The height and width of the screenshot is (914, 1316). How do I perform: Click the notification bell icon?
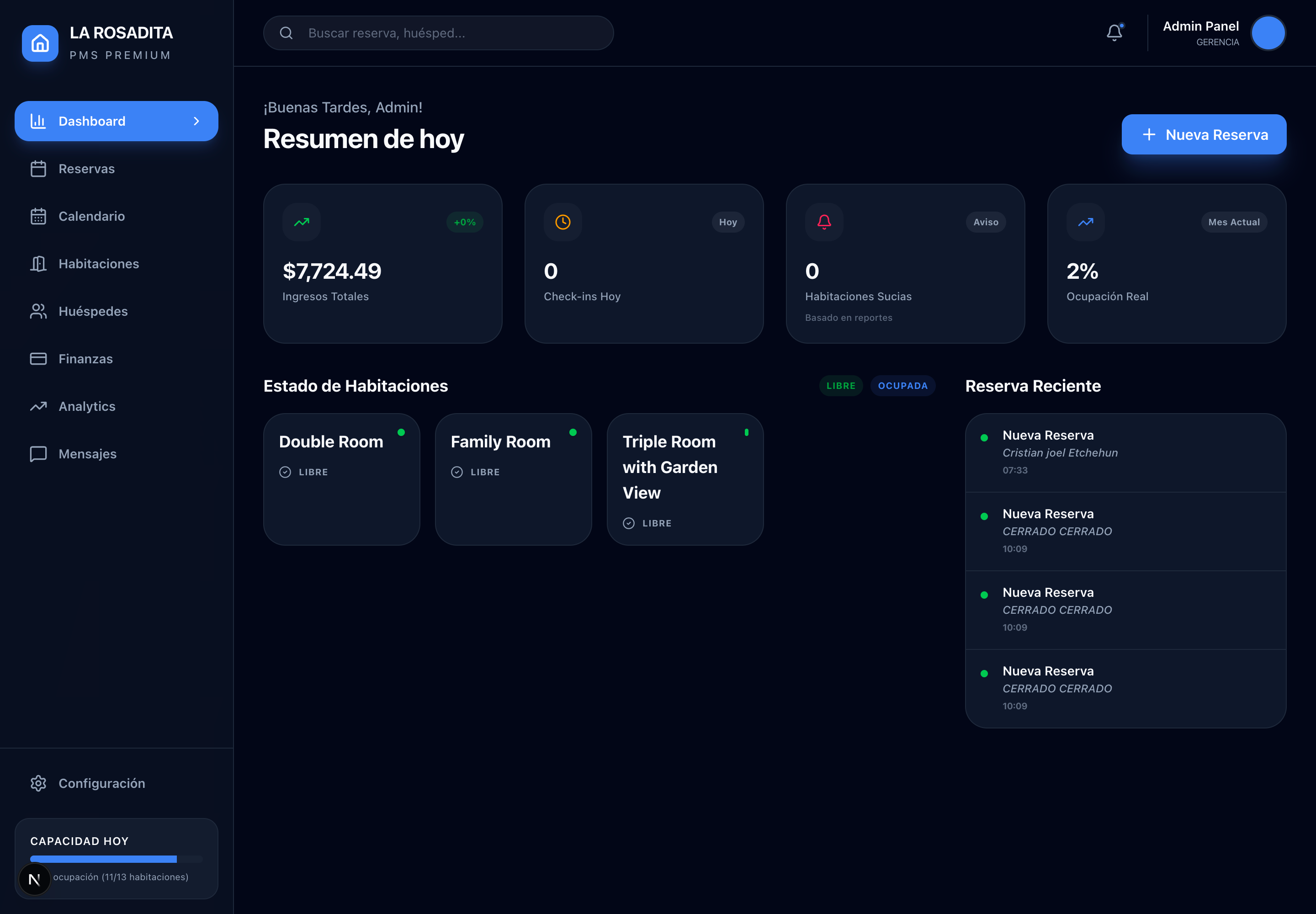click(x=1114, y=32)
